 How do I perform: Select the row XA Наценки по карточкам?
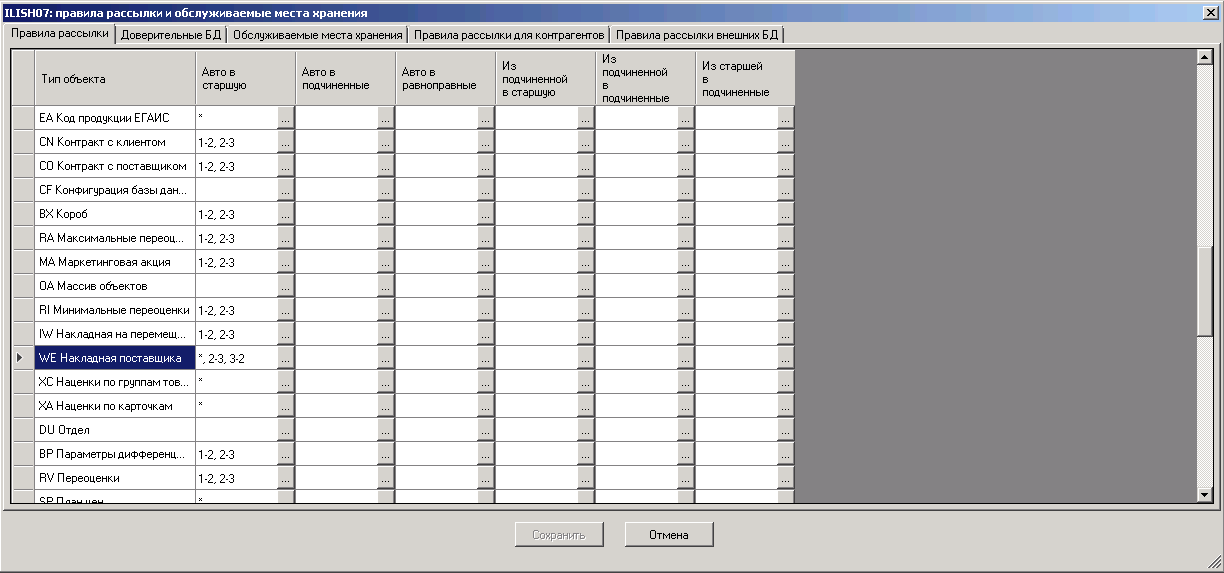(115, 406)
